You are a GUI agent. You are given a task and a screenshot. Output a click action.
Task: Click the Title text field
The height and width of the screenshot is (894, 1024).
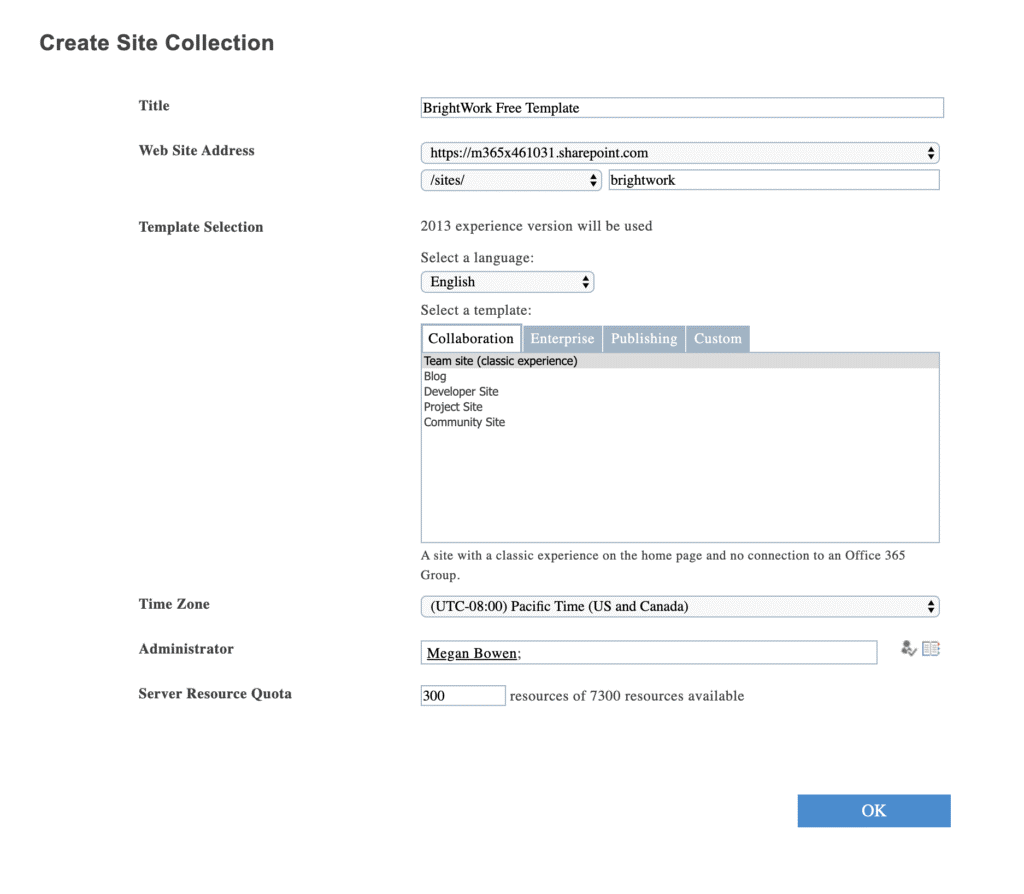[682, 108]
